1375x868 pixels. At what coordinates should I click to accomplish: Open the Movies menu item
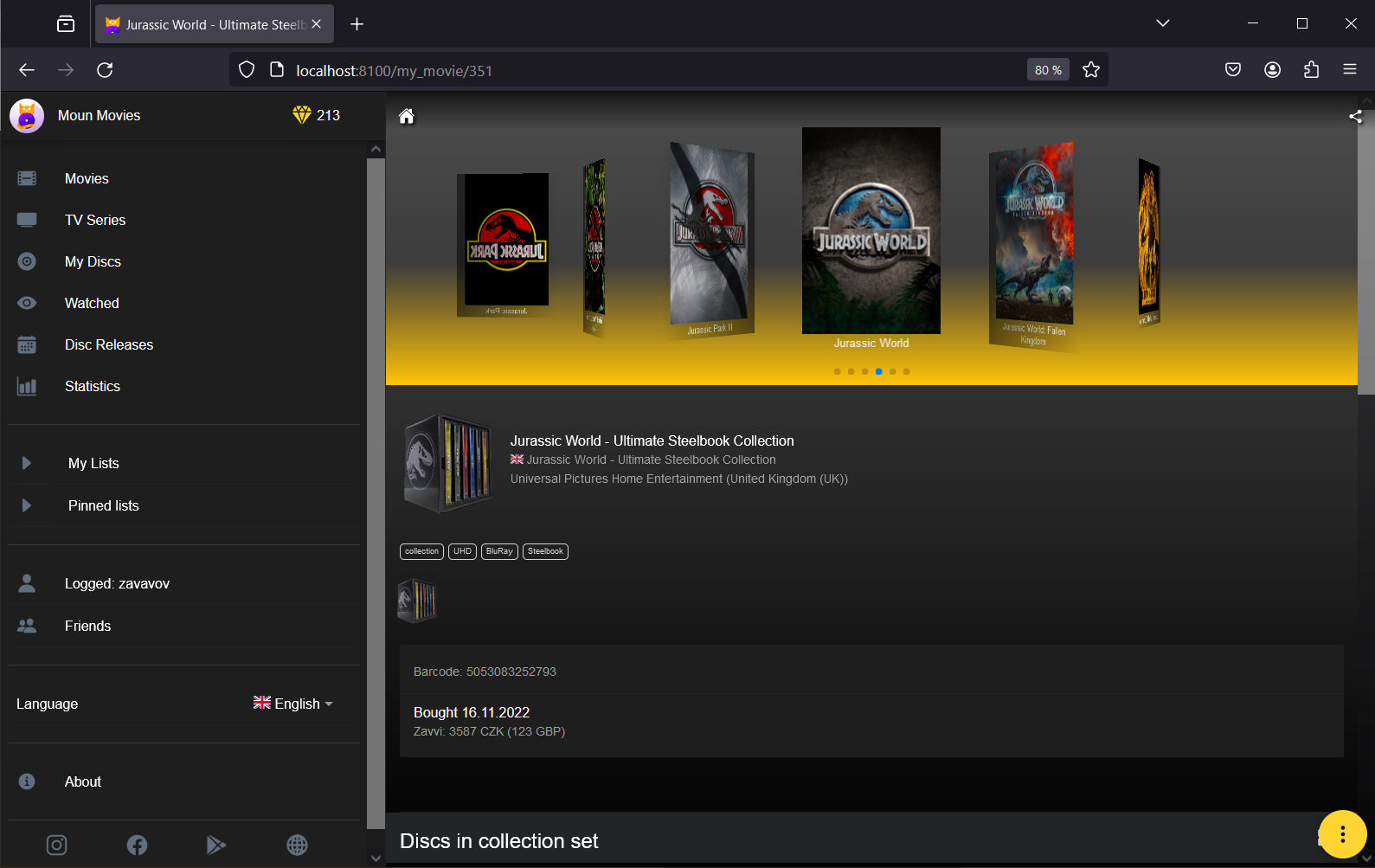coord(87,178)
